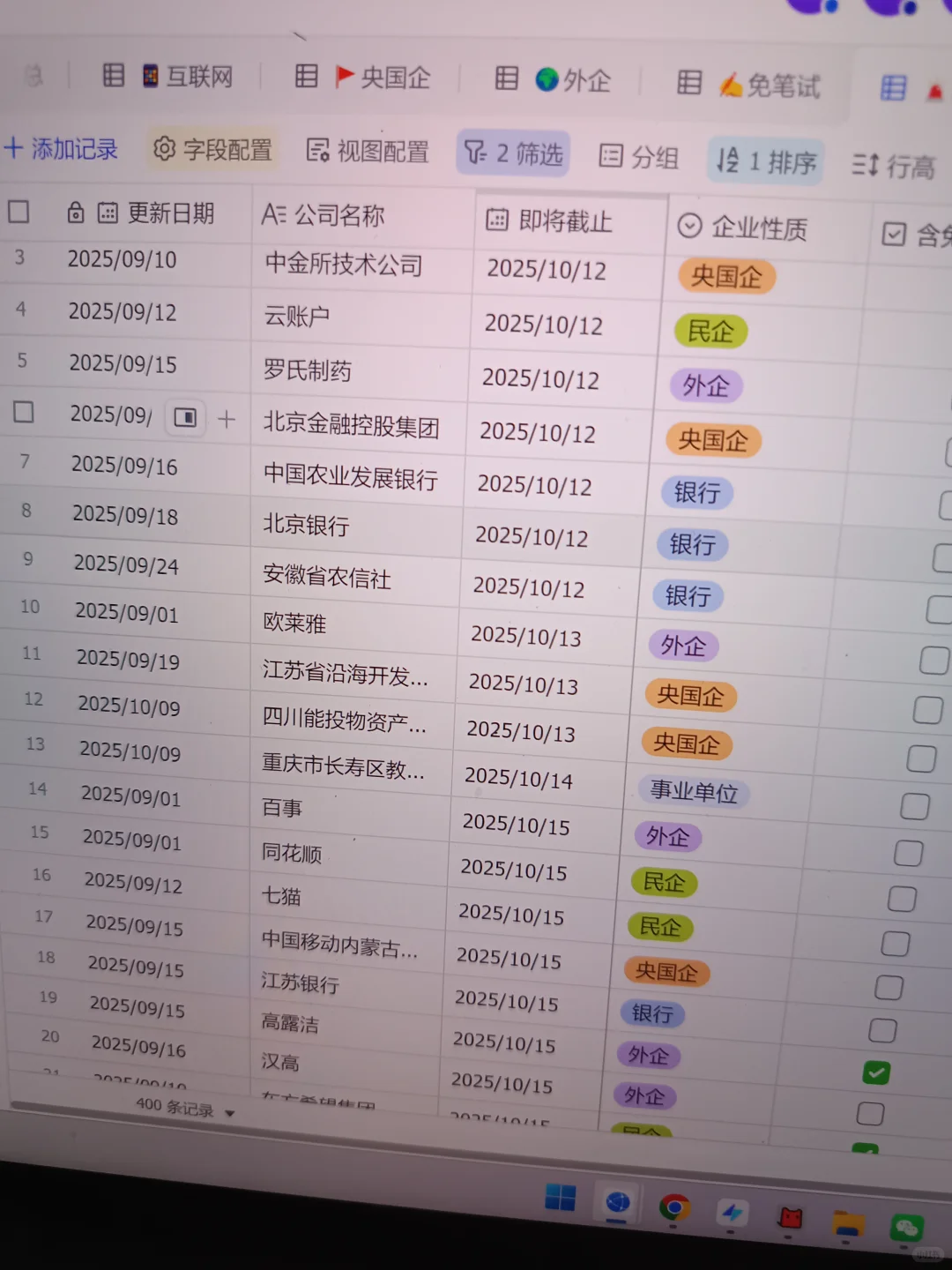Toggle the checkbox in 汉高 row

[x=870, y=1114]
